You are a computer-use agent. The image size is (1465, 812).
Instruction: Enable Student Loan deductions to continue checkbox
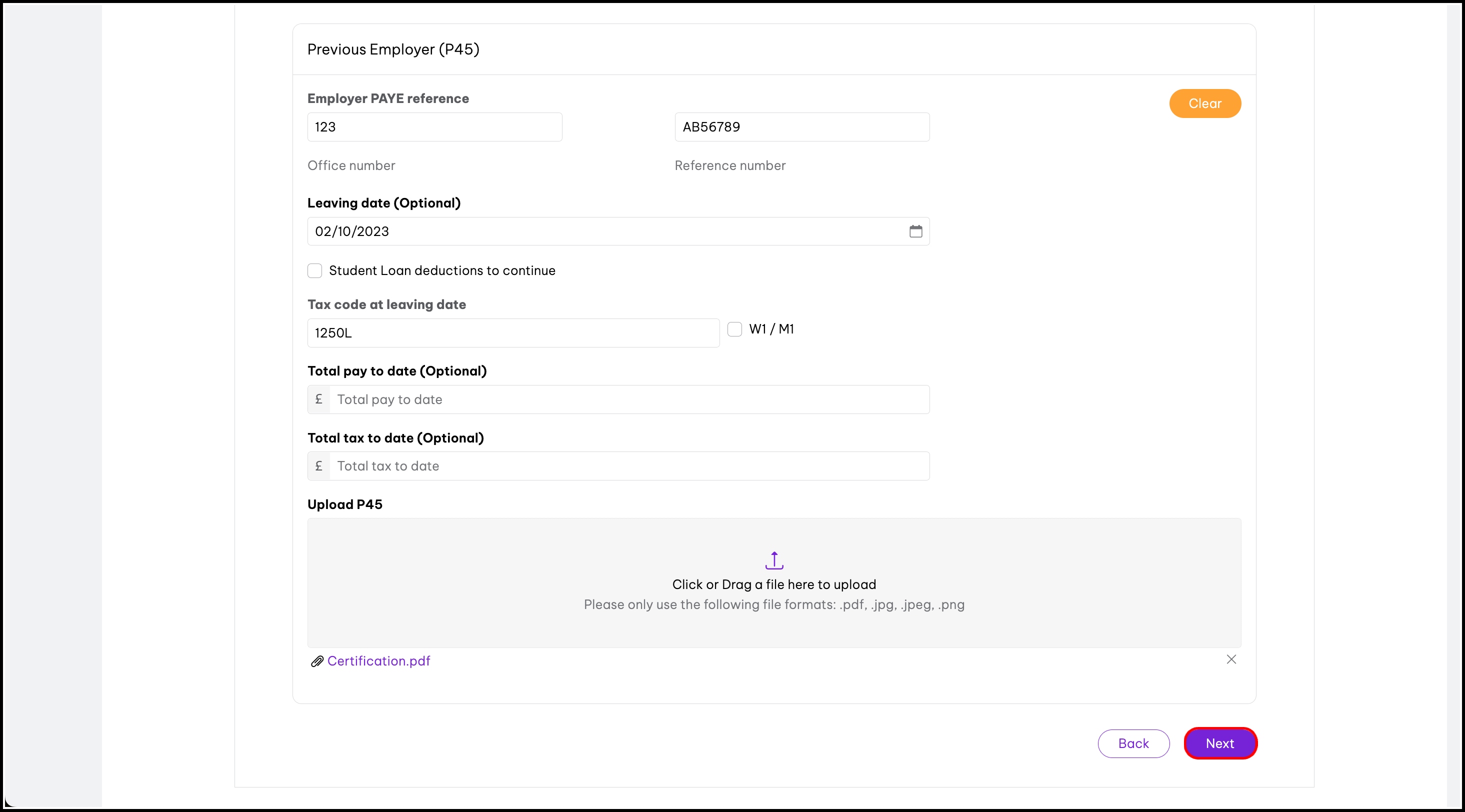(x=314, y=270)
